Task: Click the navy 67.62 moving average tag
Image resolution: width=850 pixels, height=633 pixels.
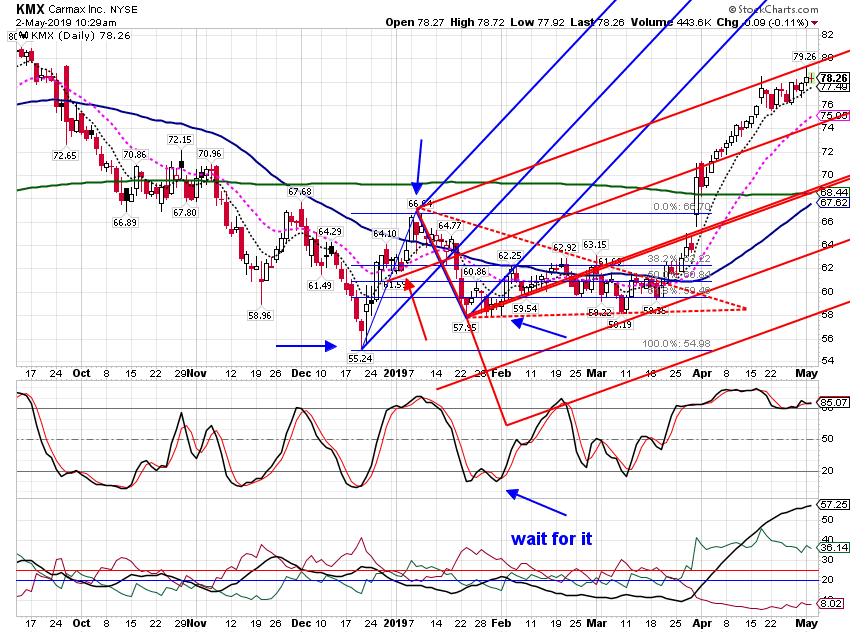Action: (834, 202)
